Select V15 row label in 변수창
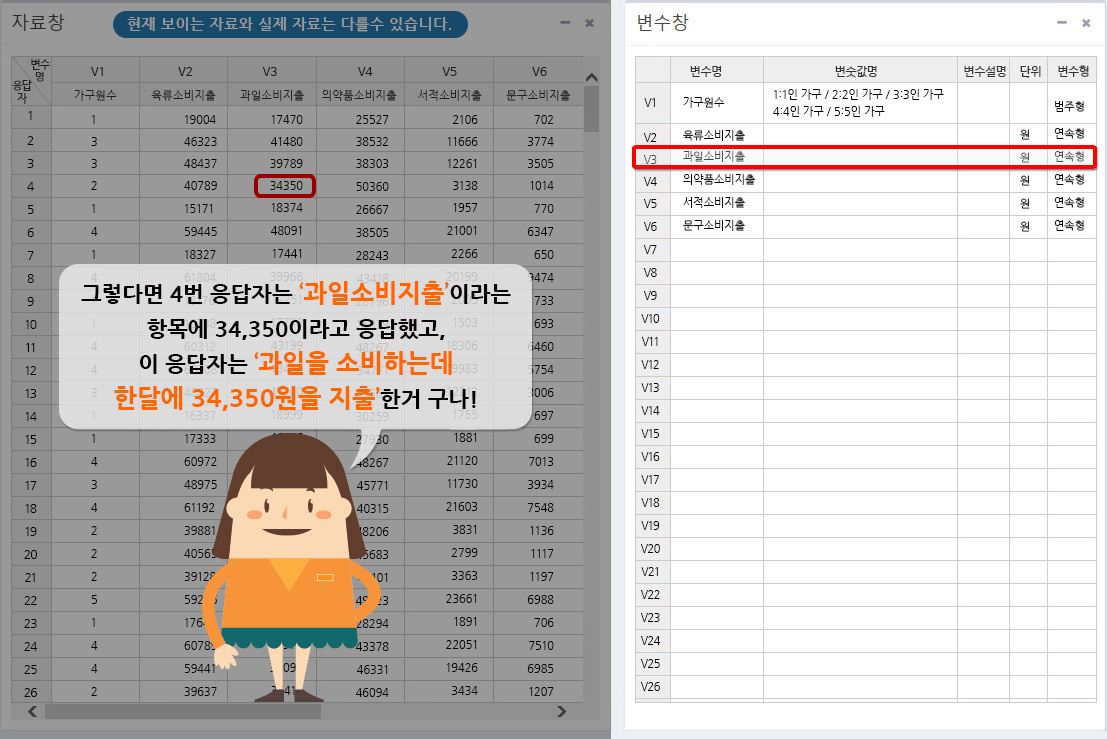The image size is (1107, 739). [x=650, y=433]
